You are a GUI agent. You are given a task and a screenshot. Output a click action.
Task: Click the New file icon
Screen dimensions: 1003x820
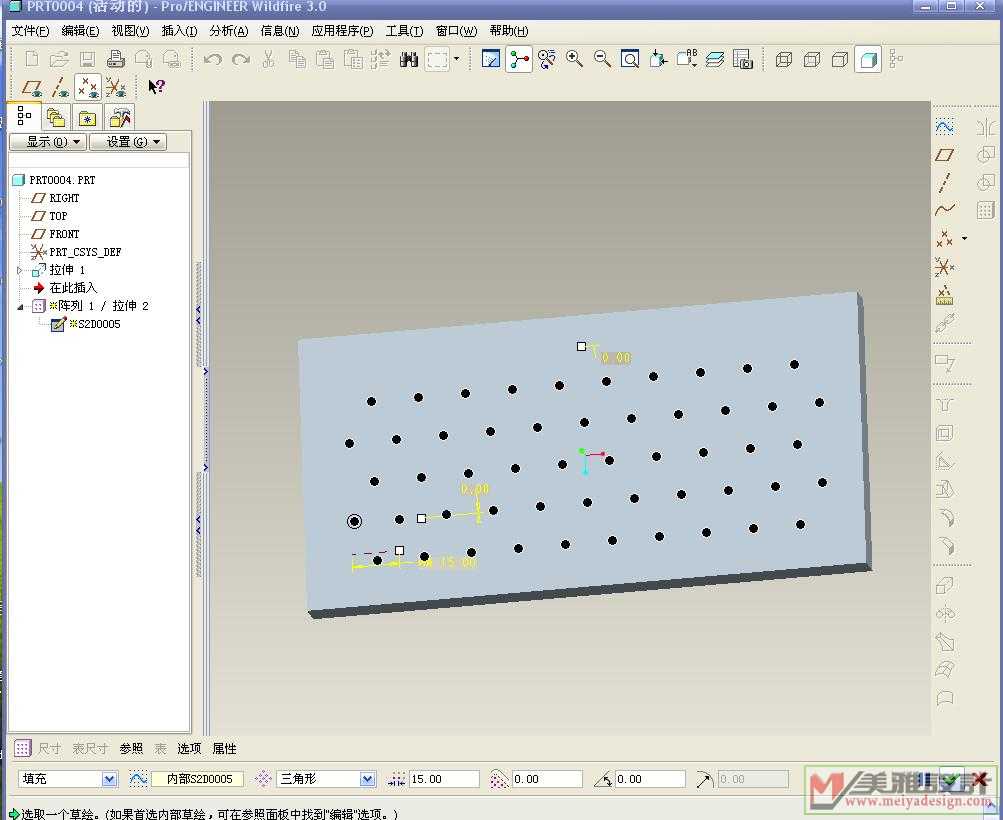[31, 59]
